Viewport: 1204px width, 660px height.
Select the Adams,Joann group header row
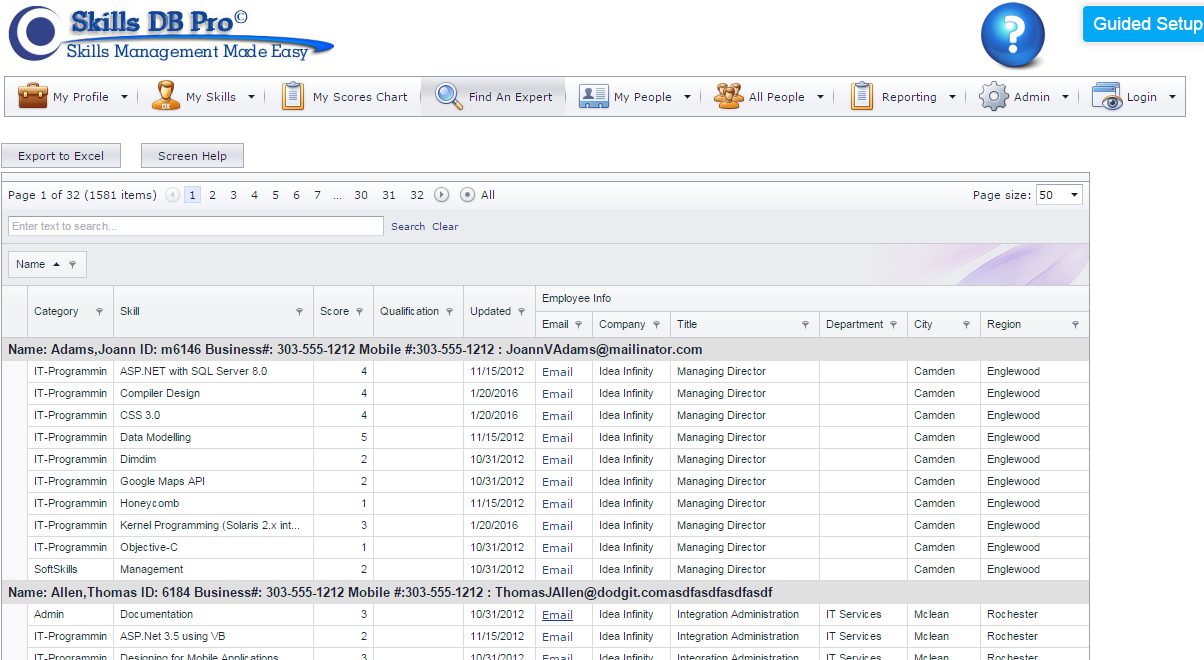545,349
